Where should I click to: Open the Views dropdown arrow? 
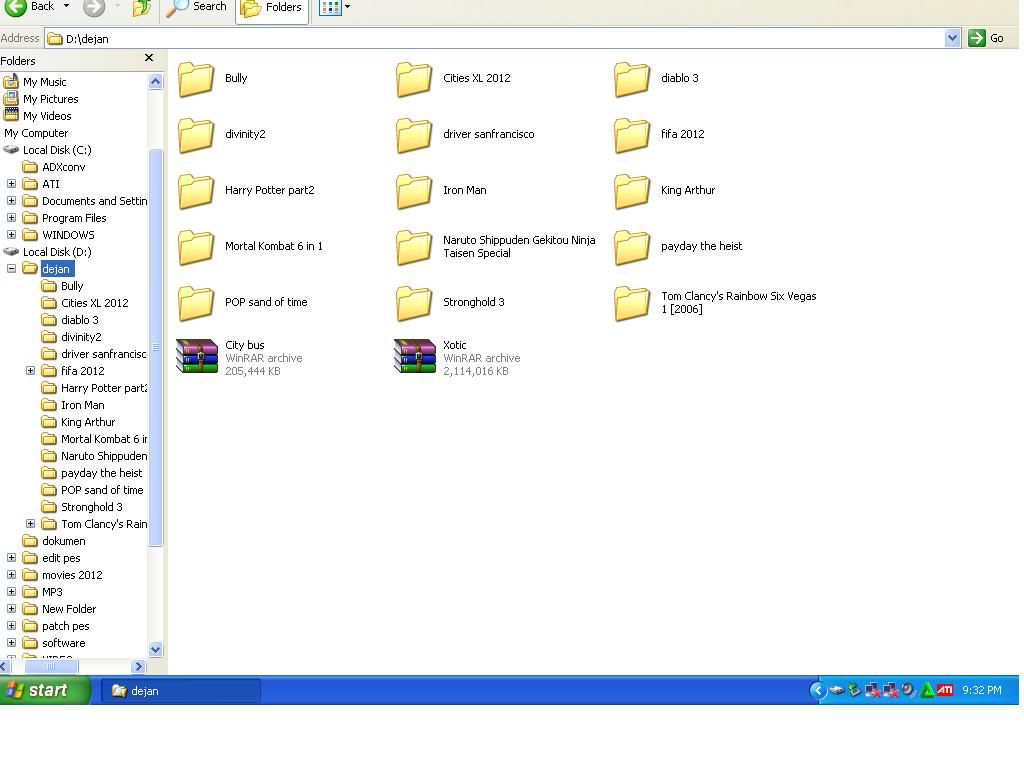pos(347,7)
